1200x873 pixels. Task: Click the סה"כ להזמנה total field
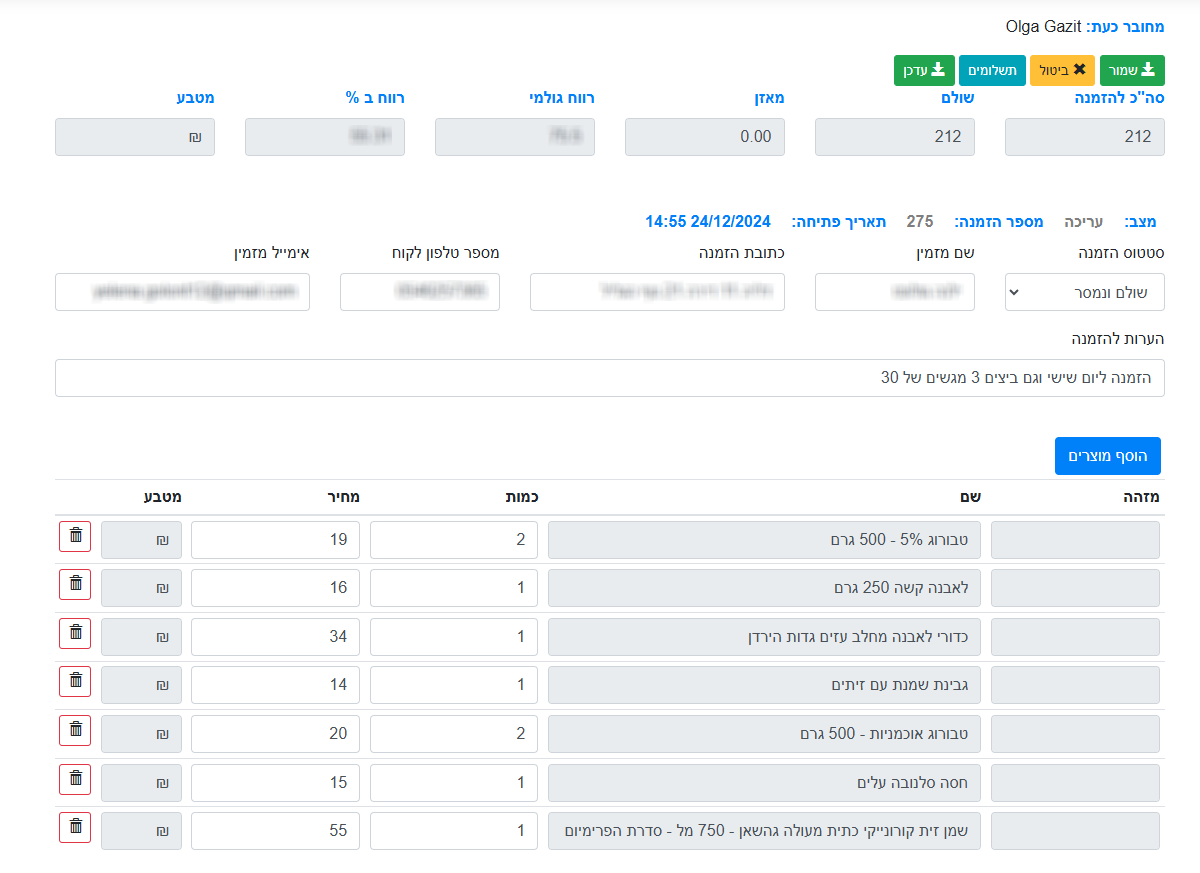pos(1085,137)
